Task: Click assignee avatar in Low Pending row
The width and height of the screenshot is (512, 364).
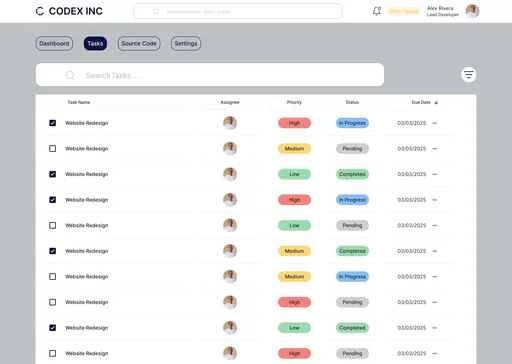Action: coord(230,225)
